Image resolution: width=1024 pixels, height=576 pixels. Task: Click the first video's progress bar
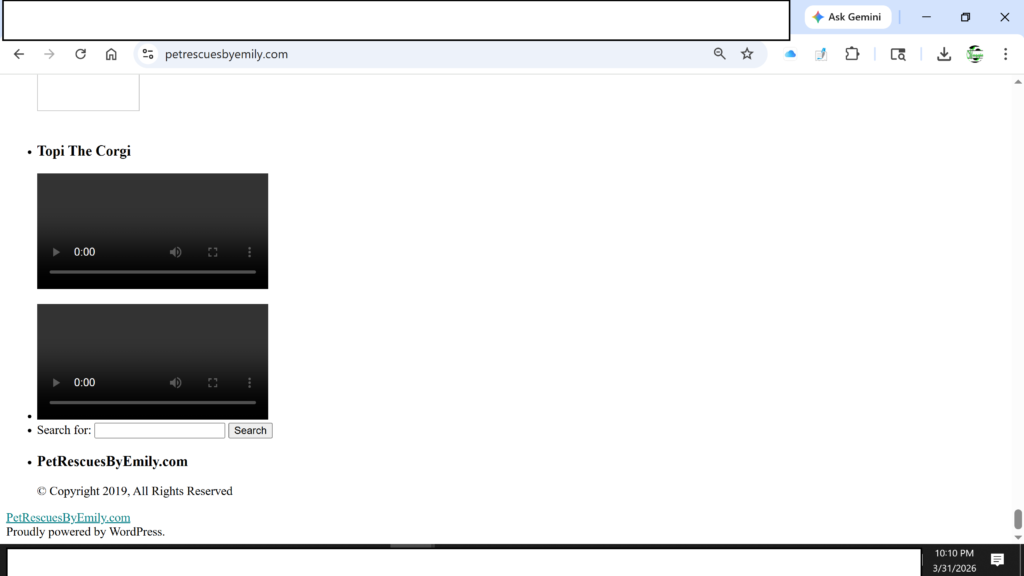152,272
